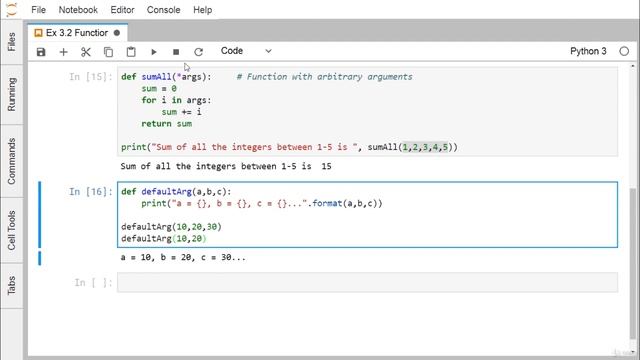Collapse cell 16 output using blue bar

coord(40,258)
